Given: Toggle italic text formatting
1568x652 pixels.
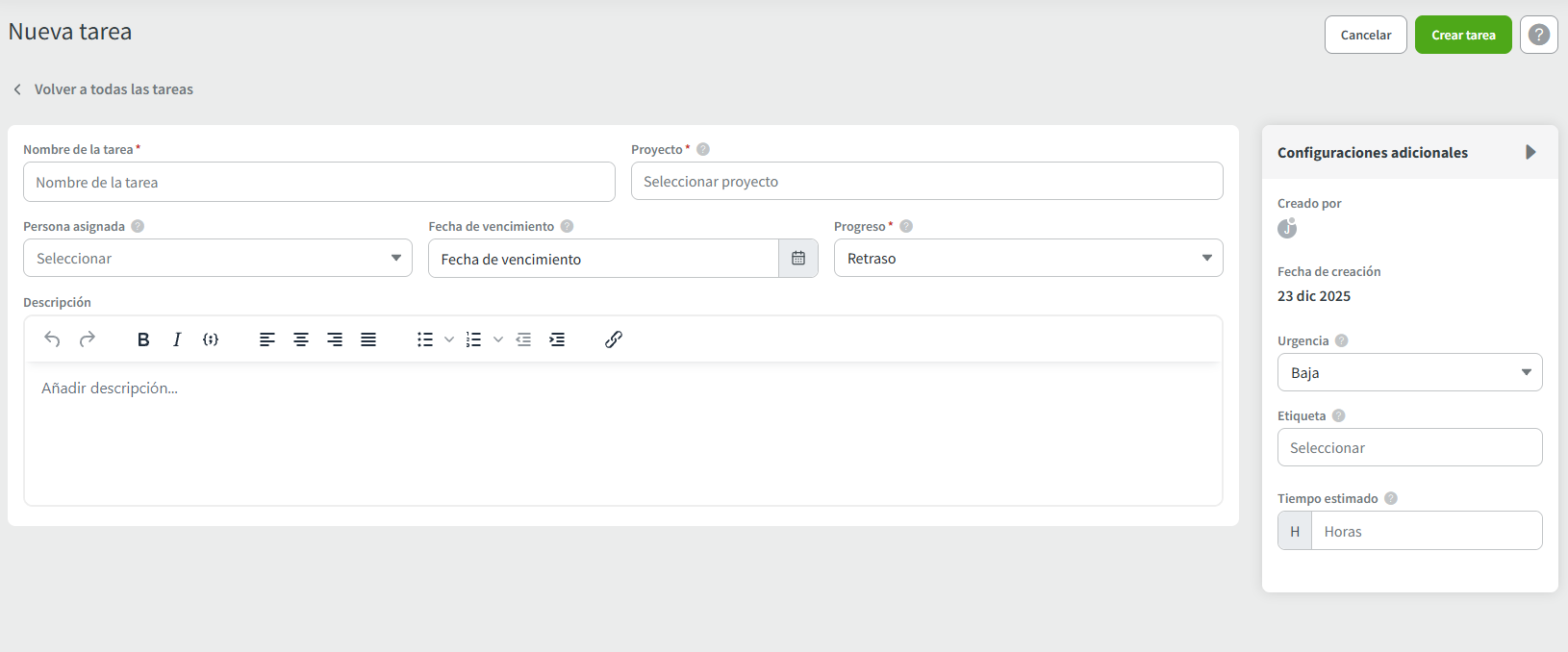Looking at the screenshot, I should coord(177,339).
